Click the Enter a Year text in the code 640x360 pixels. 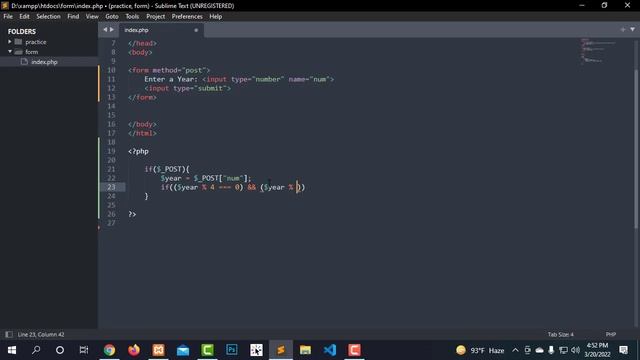[x=171, y=79]
